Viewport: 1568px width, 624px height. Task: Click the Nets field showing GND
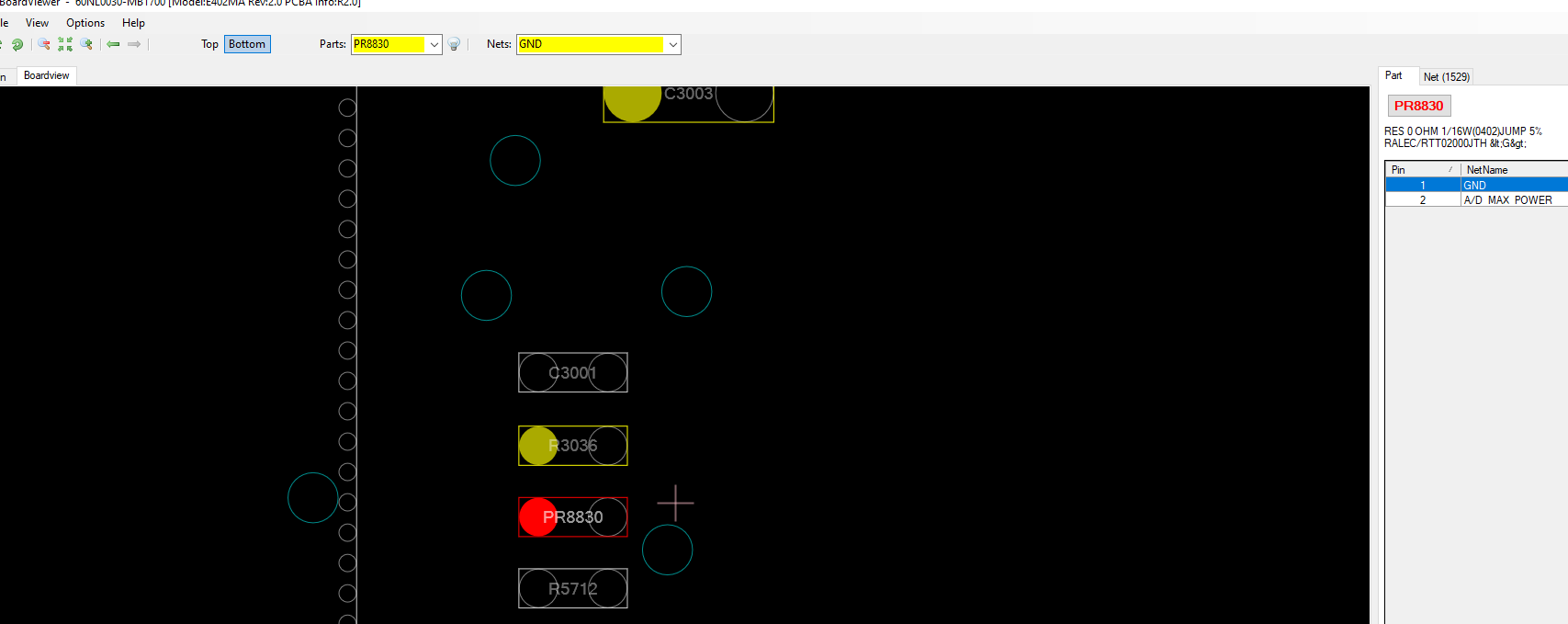pos(591,44)
